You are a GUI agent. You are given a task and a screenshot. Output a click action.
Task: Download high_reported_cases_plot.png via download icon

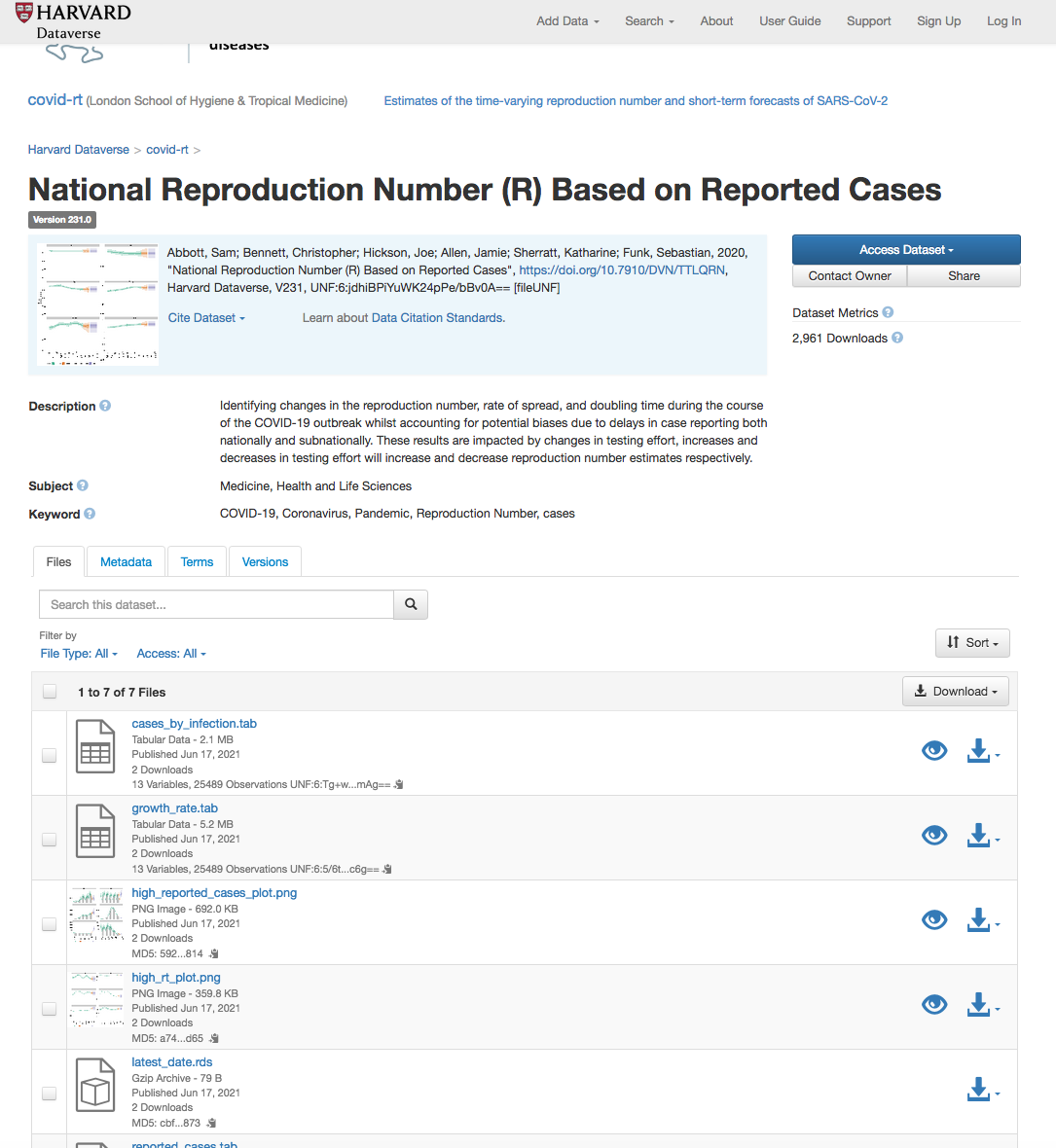983,920
